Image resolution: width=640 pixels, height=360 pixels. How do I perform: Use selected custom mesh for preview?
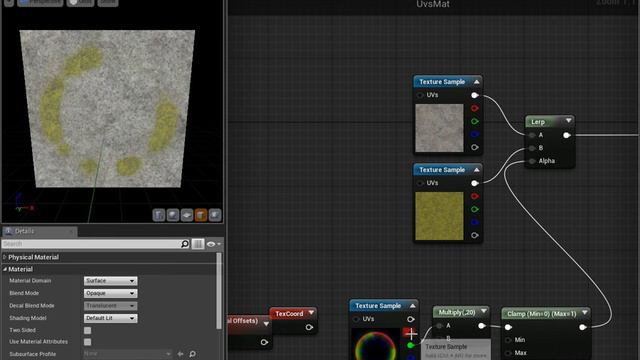215,215
